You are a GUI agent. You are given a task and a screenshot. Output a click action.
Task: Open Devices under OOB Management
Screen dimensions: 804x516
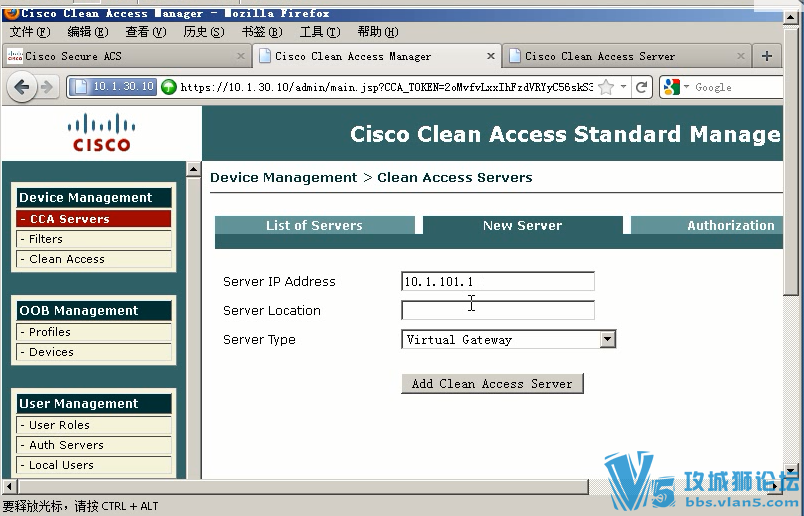point(93,352)
